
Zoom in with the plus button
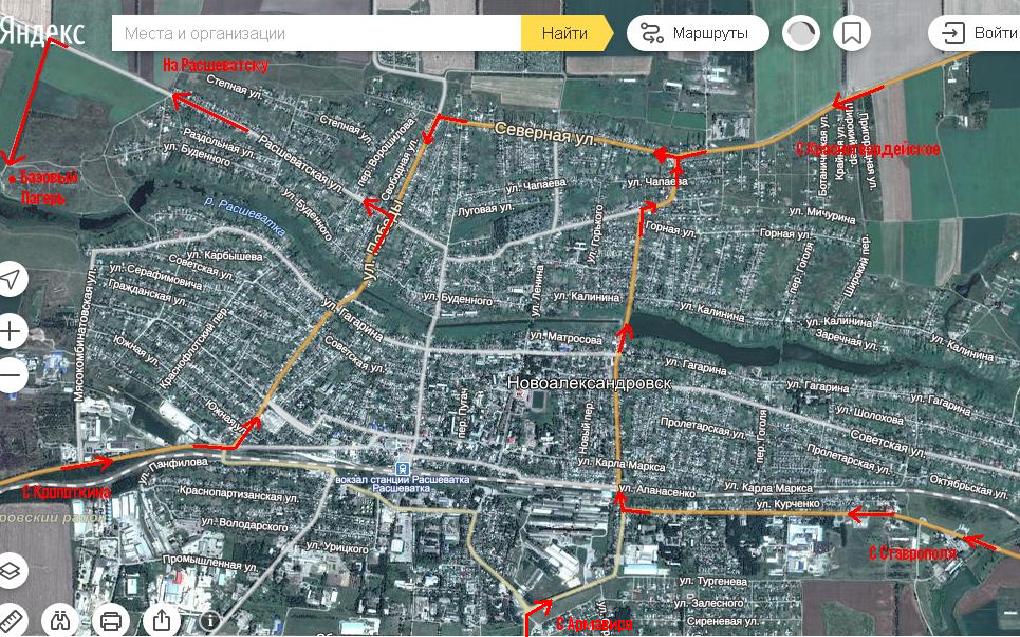(10, 330)
